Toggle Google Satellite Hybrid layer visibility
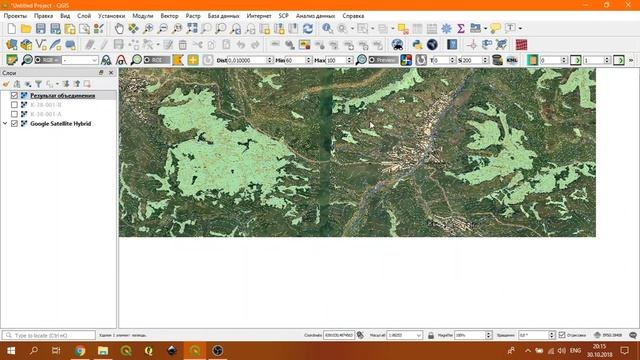Screen dimensions: 640x360 (14, 124)
